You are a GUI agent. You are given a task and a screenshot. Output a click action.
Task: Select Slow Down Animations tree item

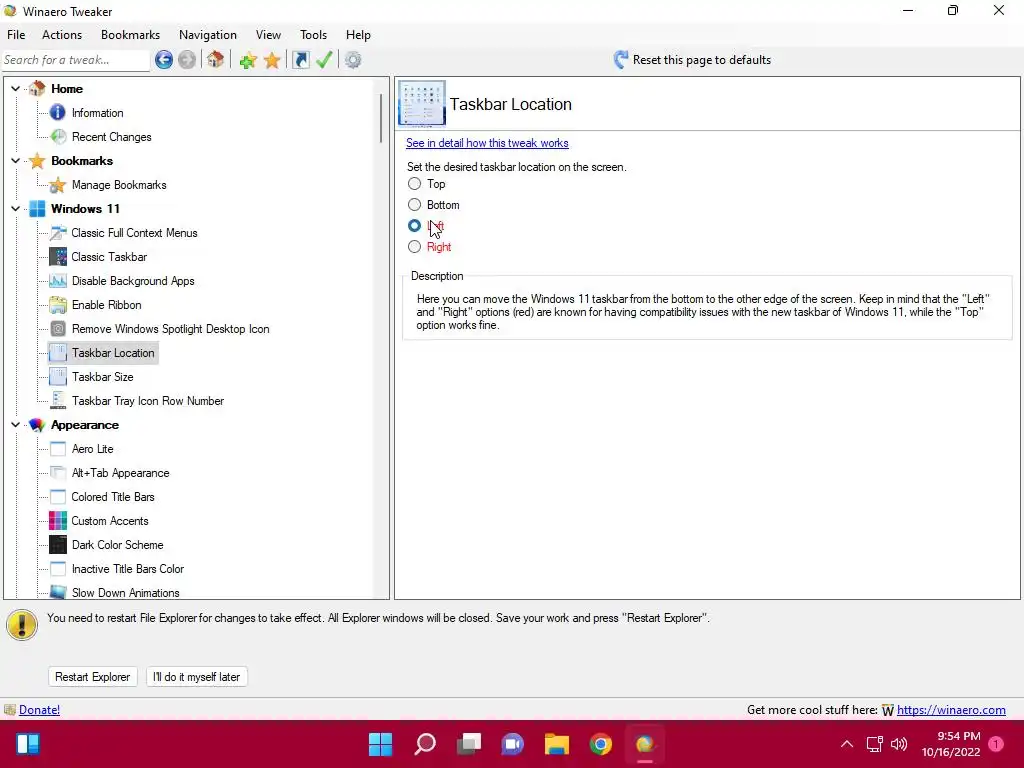[x=125, y=592]
